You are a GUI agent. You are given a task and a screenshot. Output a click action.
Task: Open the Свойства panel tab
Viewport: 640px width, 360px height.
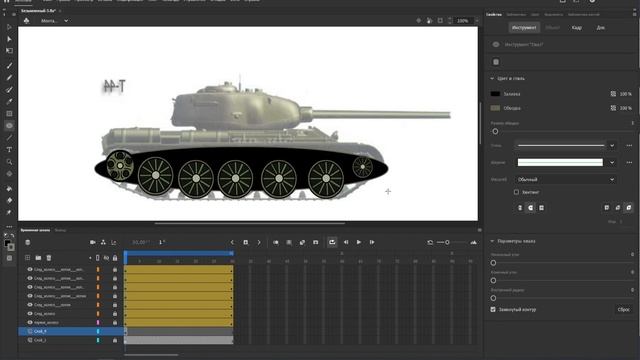[494, 14]
